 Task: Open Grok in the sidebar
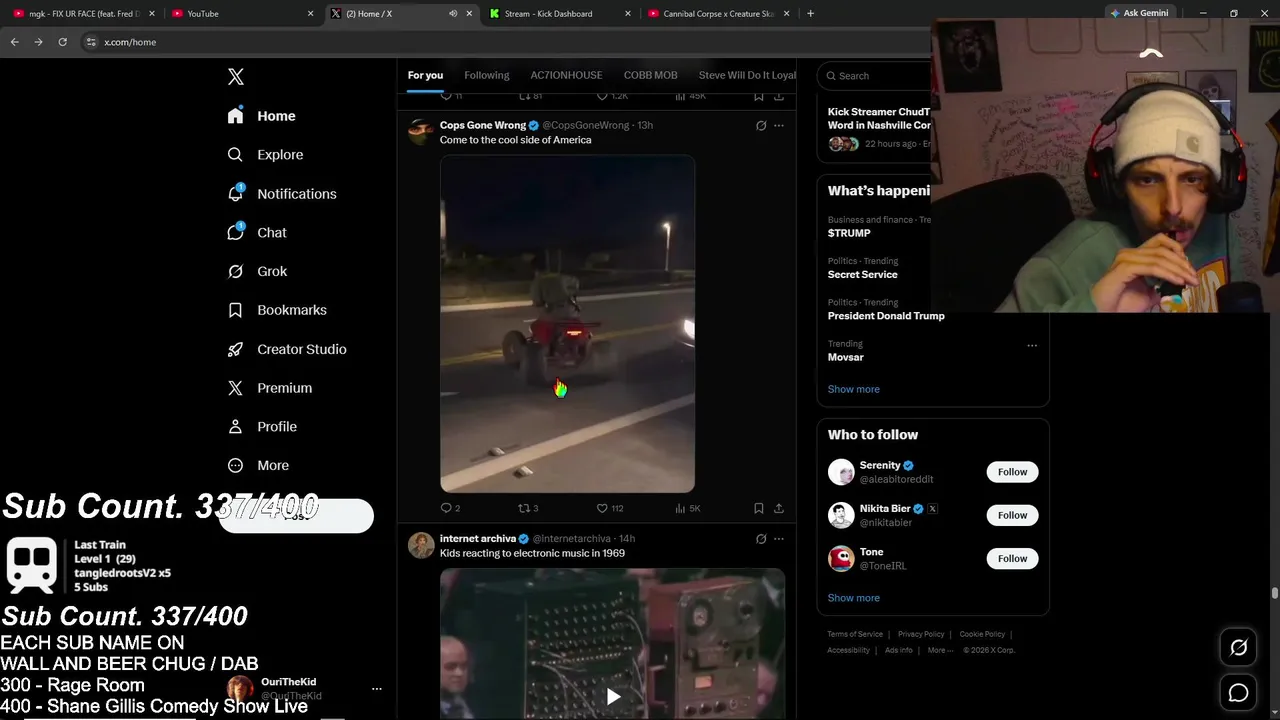coord(257,271)
